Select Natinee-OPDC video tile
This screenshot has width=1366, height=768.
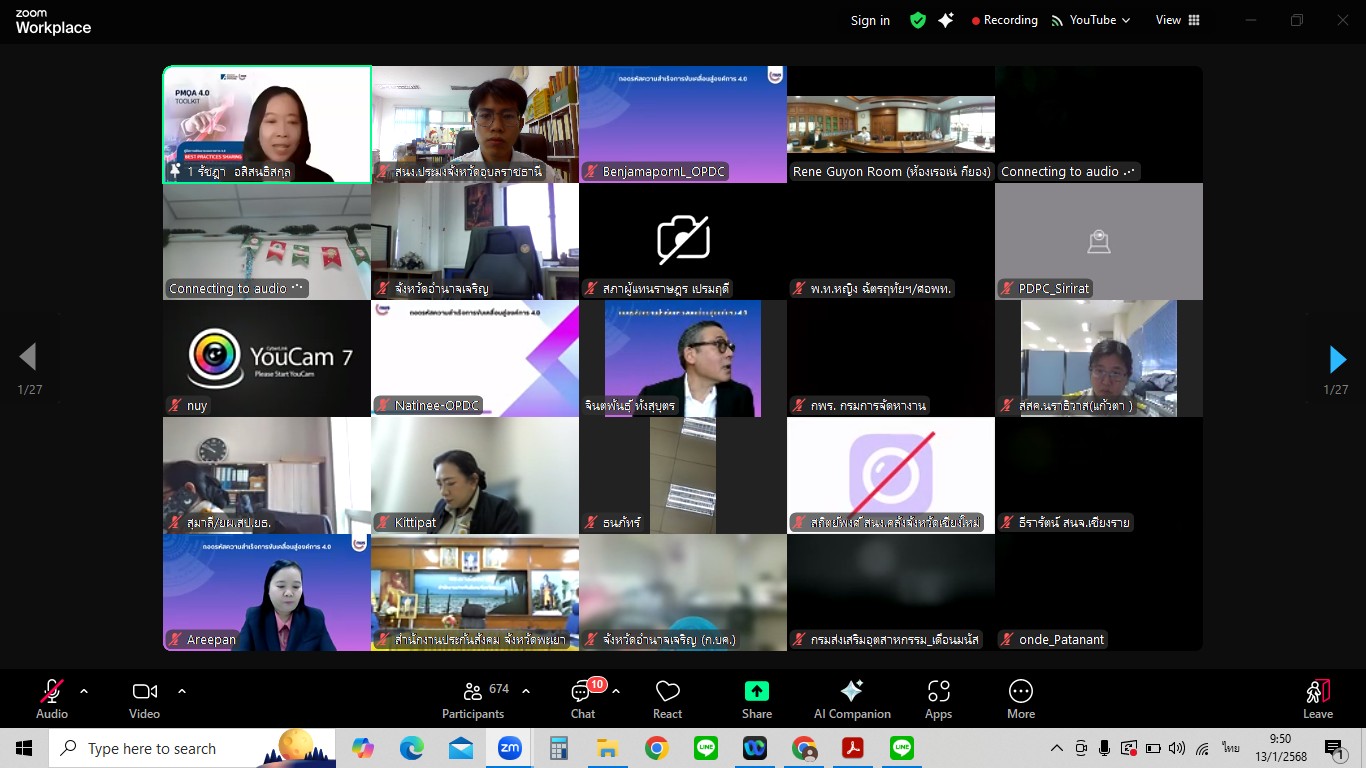(x=475, y=359)
